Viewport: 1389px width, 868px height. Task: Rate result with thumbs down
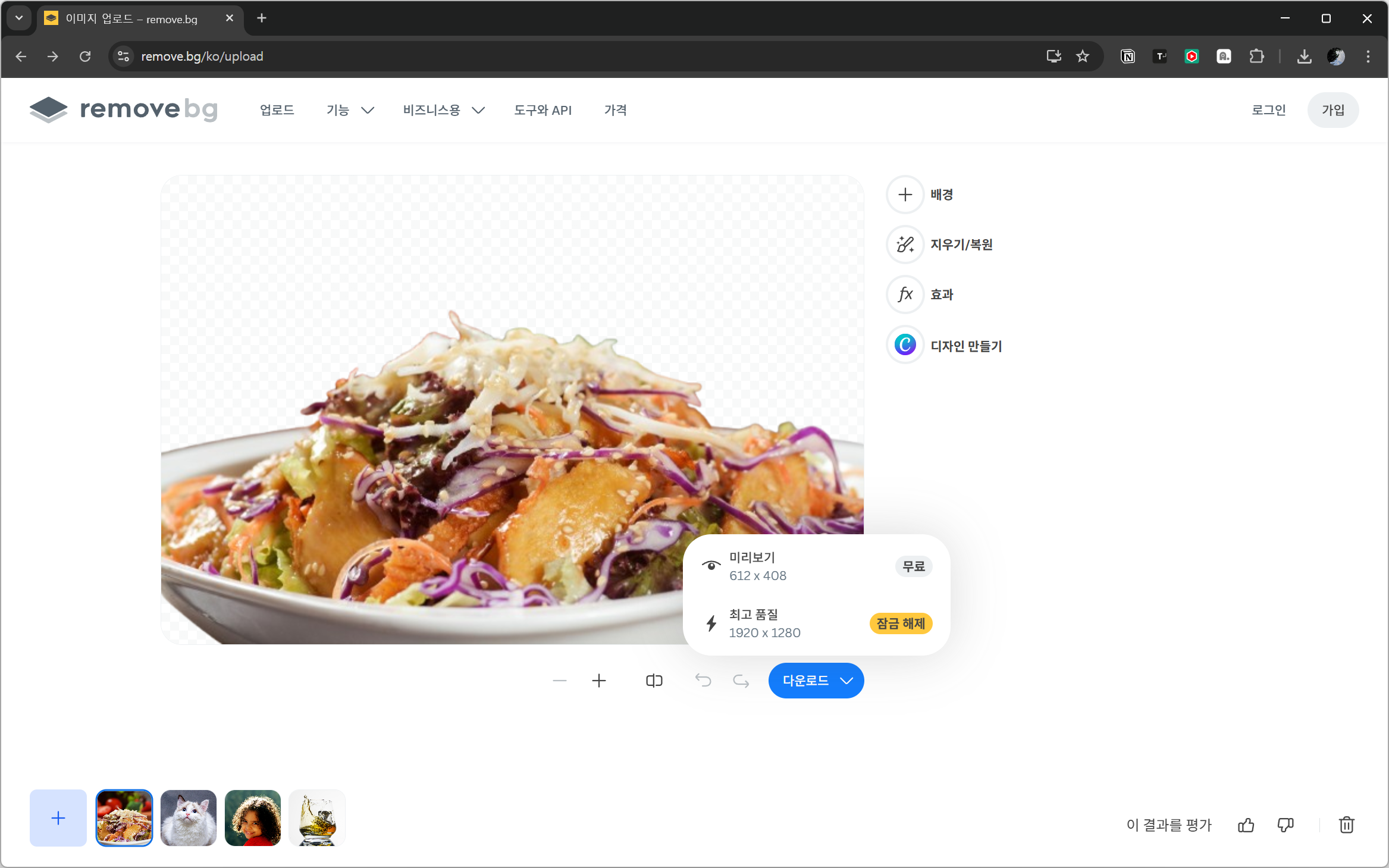tap(1285, 825)
